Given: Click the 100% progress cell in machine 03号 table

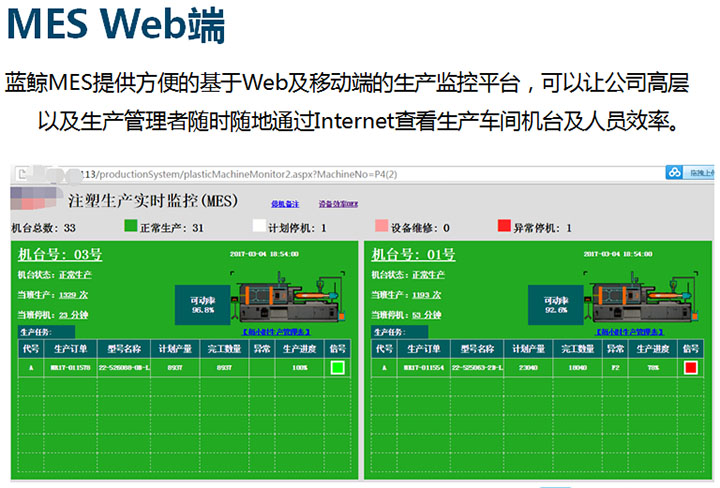Looking at the screenshot, I should pyautogui.click(x=300, y=368).
